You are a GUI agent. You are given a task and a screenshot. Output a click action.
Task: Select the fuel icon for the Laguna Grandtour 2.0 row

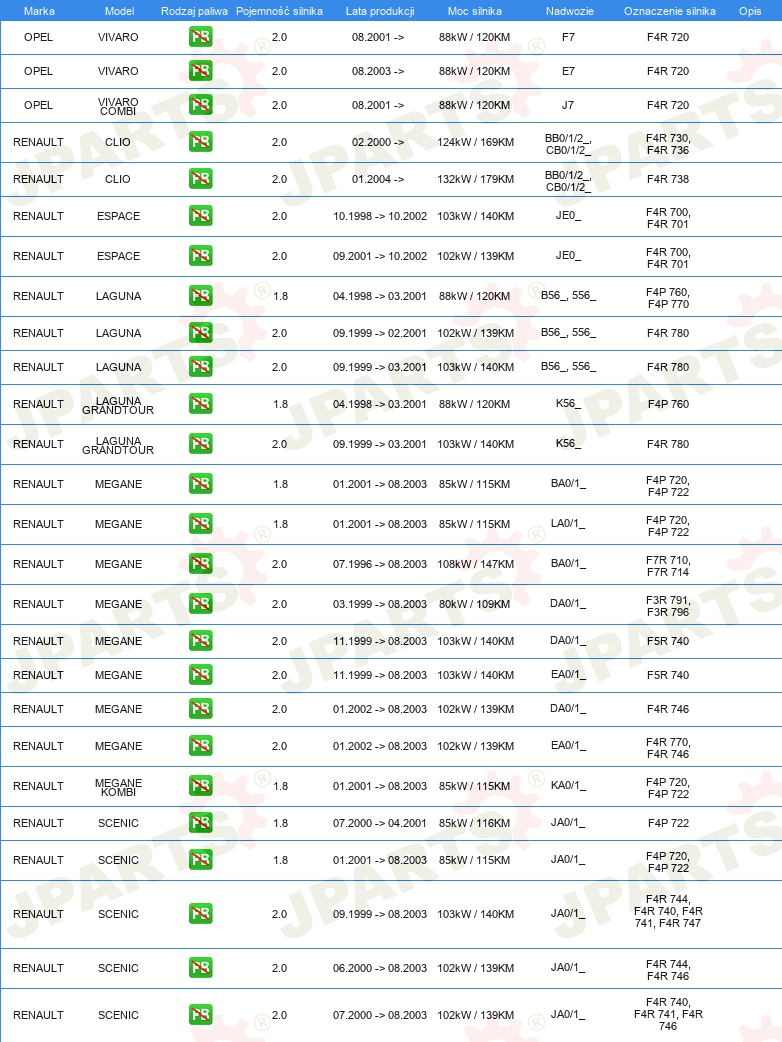point(201,444)
